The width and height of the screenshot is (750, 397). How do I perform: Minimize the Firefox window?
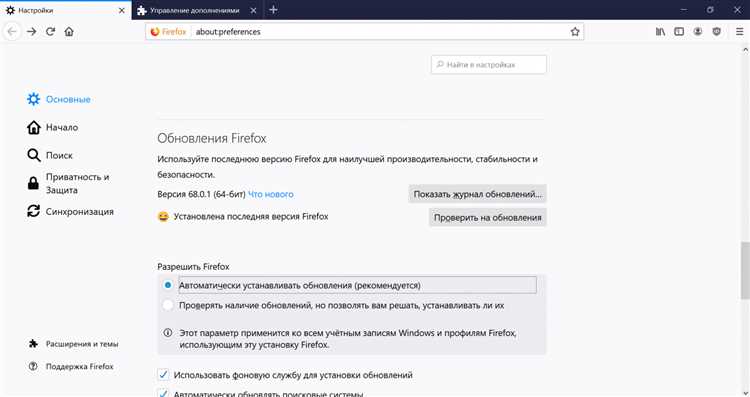tap(684, 10)
